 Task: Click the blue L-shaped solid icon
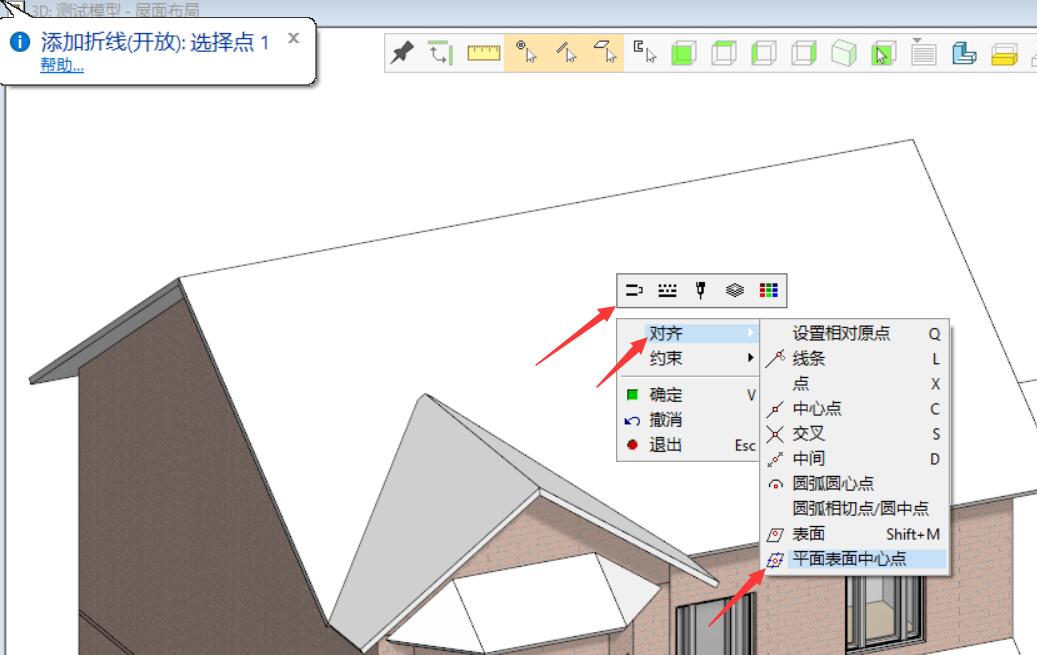tap(964, 53)
